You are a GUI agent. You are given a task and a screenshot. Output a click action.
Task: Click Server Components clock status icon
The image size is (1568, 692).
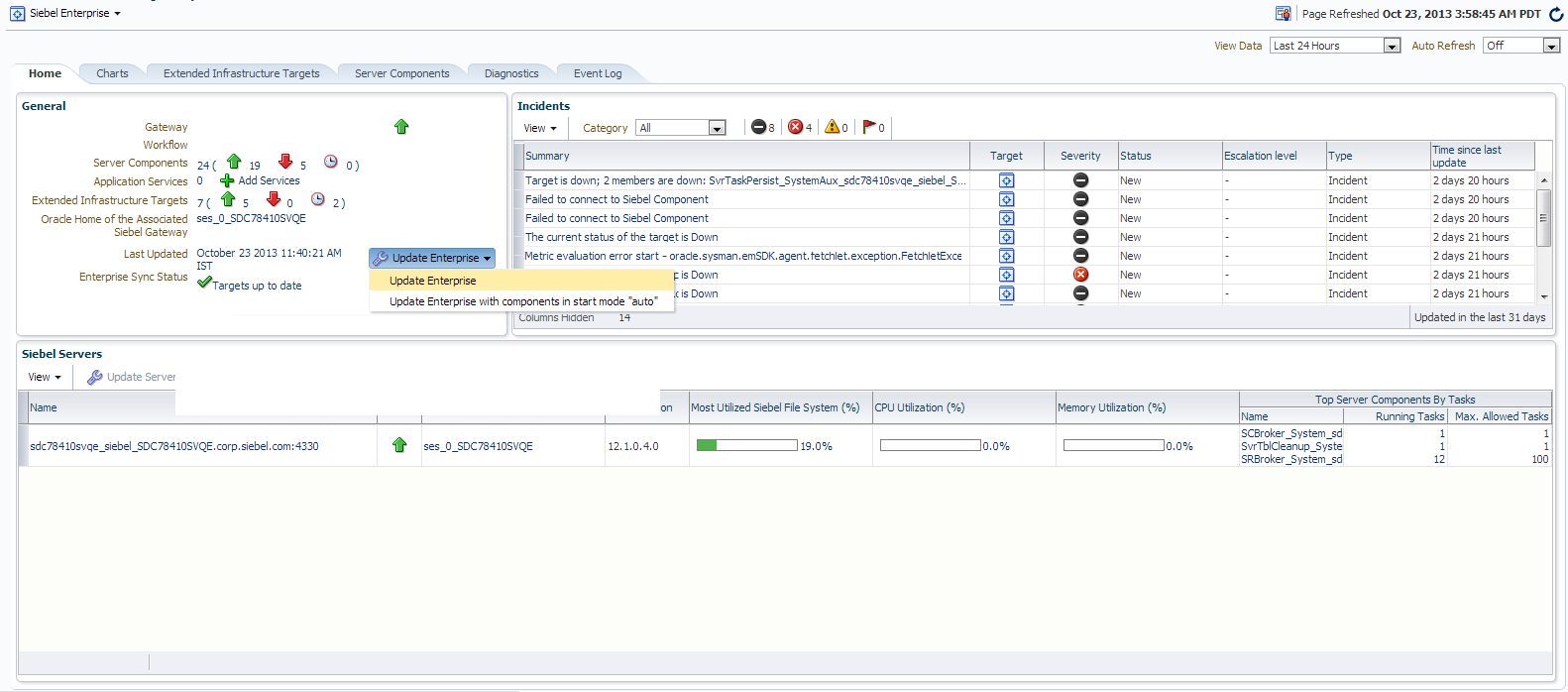pyautogui.click(x=331, y=162)
